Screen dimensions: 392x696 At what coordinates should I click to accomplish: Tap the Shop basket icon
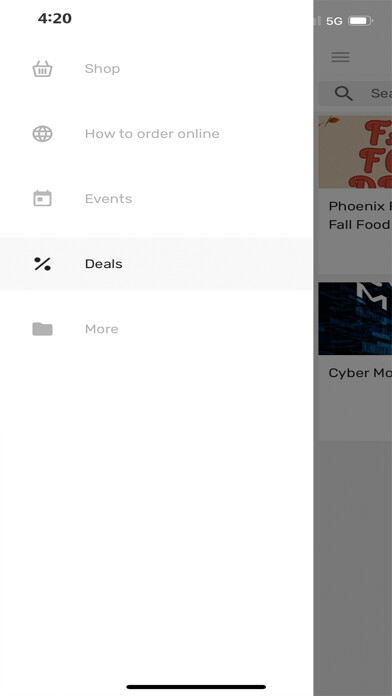pos(42,69)
